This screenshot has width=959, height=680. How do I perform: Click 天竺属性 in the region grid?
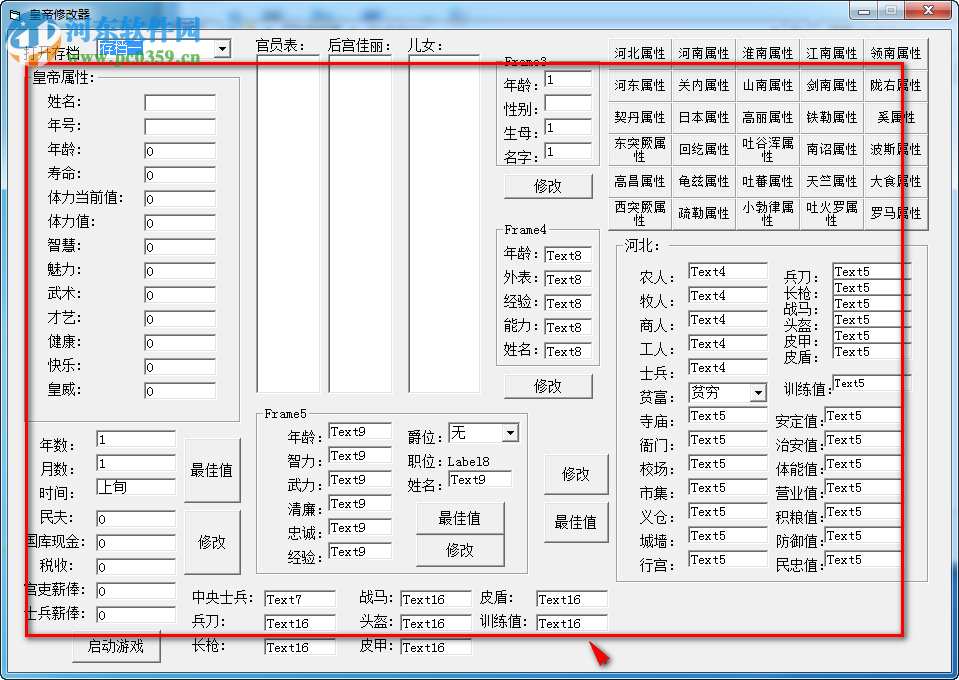(831, 180)
